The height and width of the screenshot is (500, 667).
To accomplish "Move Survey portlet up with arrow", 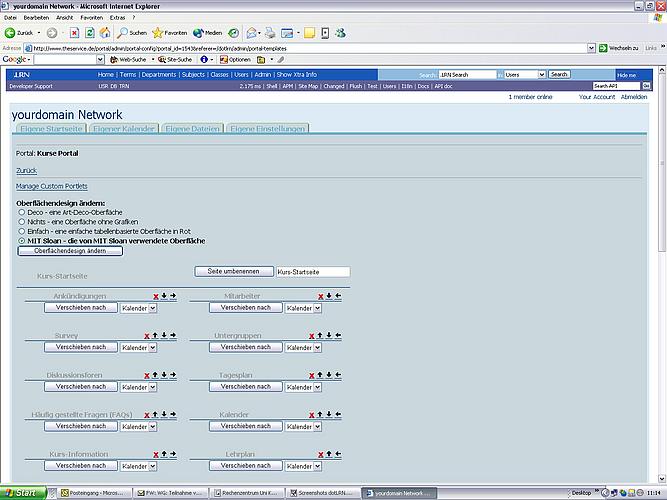I will (155, 335).
